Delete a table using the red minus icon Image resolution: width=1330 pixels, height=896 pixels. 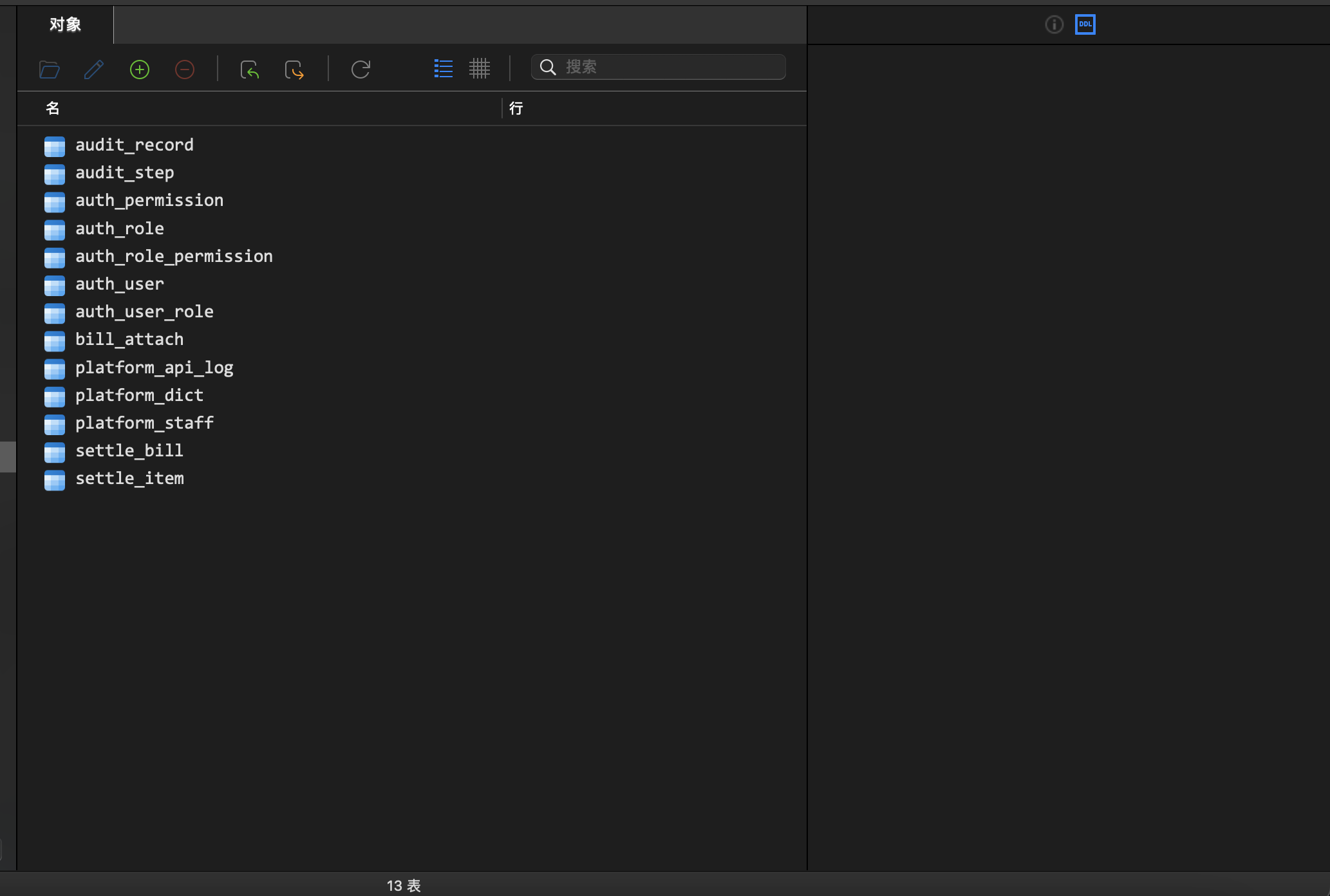(x=185, y=69)
